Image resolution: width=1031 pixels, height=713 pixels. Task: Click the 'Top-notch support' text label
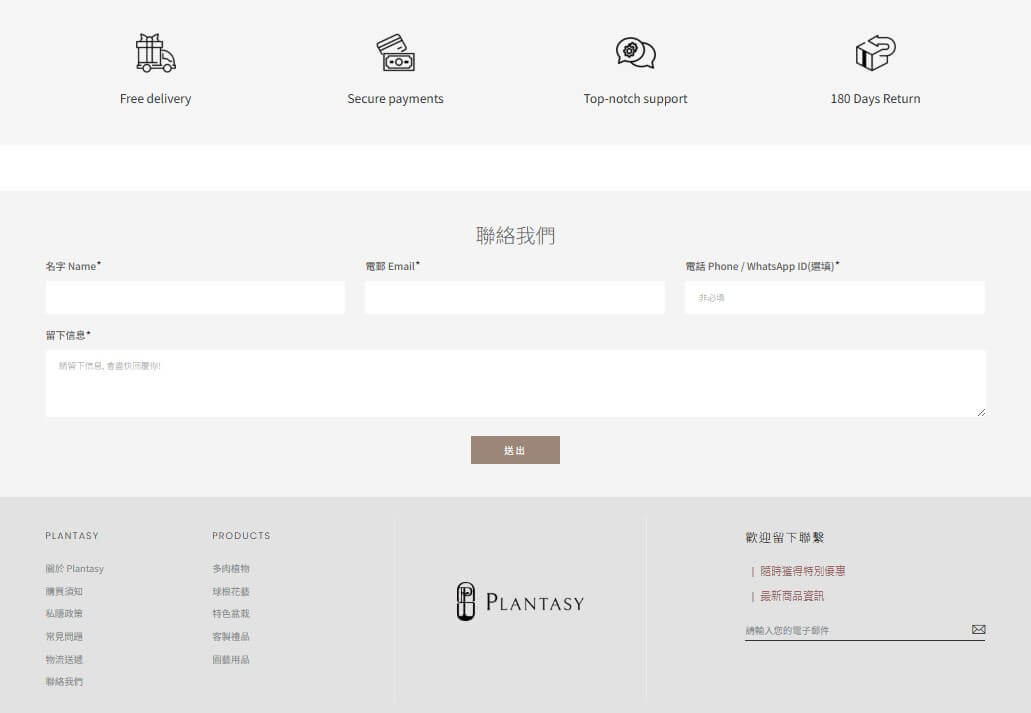[635, 99]
